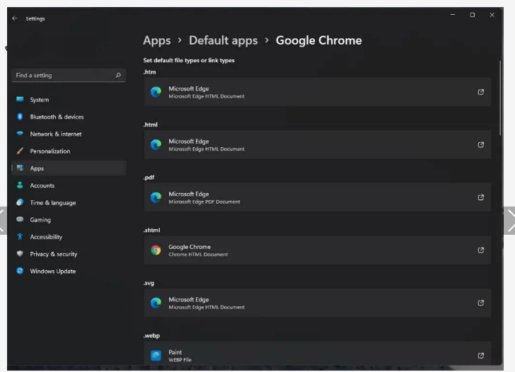Click the Network & internet wifi icon

(x=20, y=134)
